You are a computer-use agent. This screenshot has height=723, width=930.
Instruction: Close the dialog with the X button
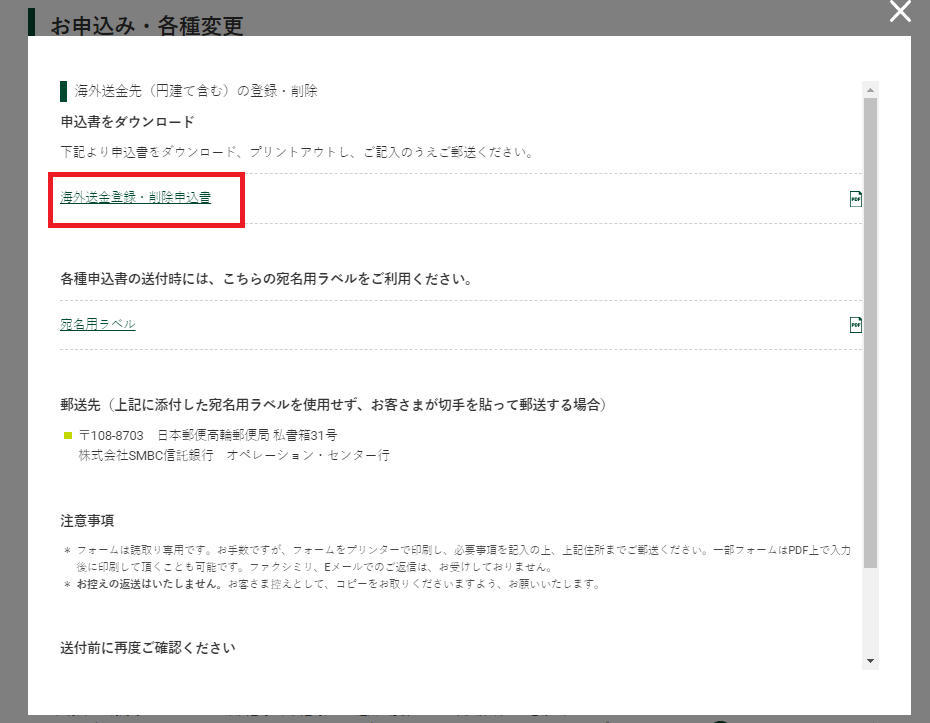900,11
